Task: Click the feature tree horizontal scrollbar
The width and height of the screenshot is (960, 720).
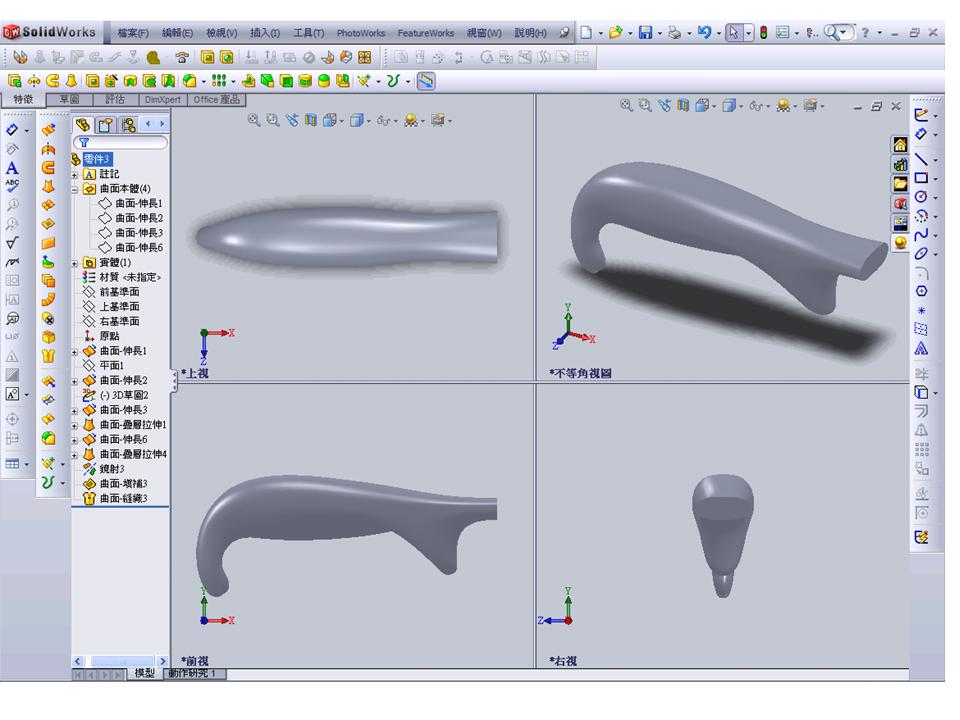Action: pos(121,661)
